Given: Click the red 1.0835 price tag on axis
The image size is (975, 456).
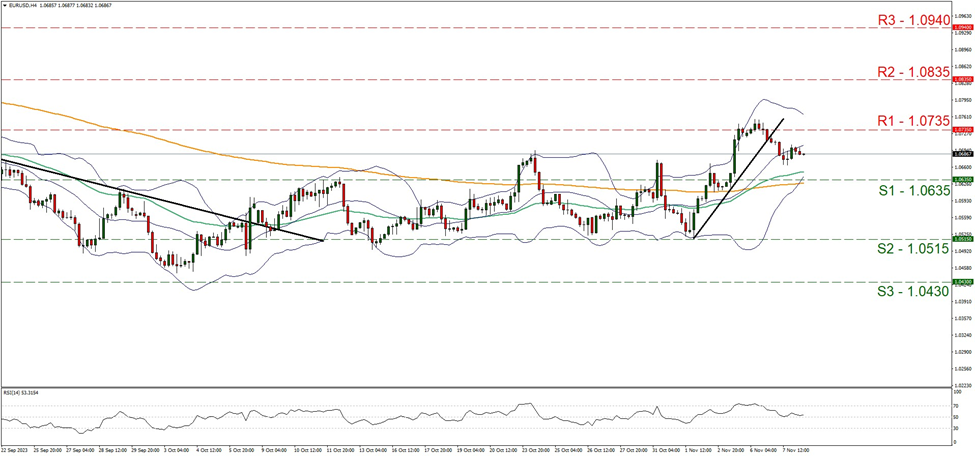Looking at the screenshot, I should pos(963,79).
